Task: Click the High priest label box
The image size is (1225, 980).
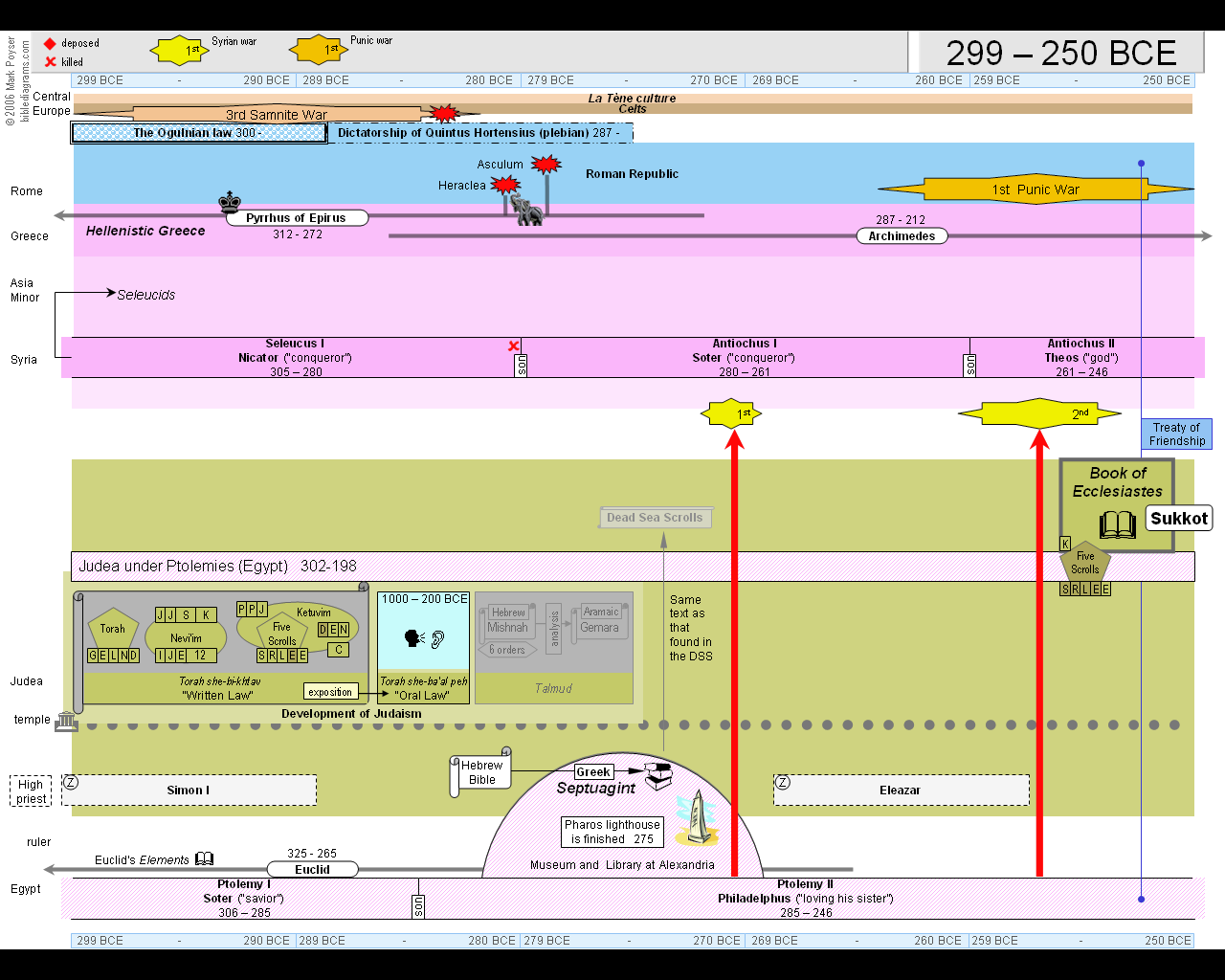Action: pos(31,791)
